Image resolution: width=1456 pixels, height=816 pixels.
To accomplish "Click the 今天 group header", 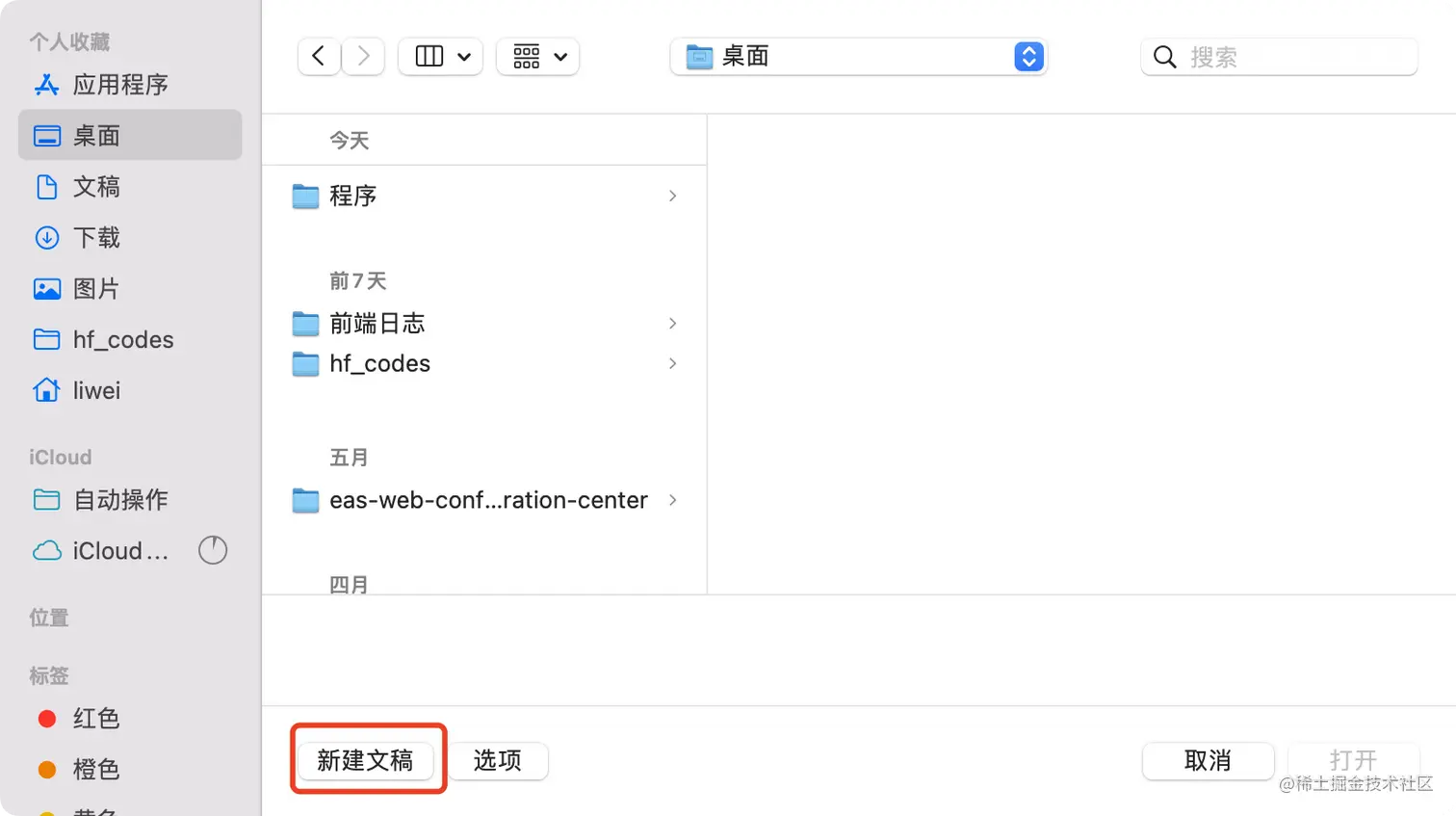I will click(350, 141).
